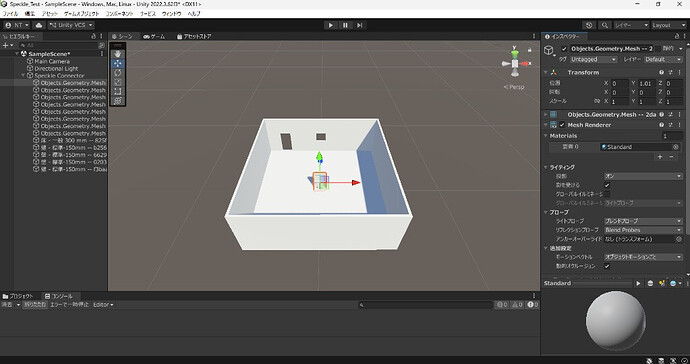Click Mesh Renderer help icon

pos(661,125)
